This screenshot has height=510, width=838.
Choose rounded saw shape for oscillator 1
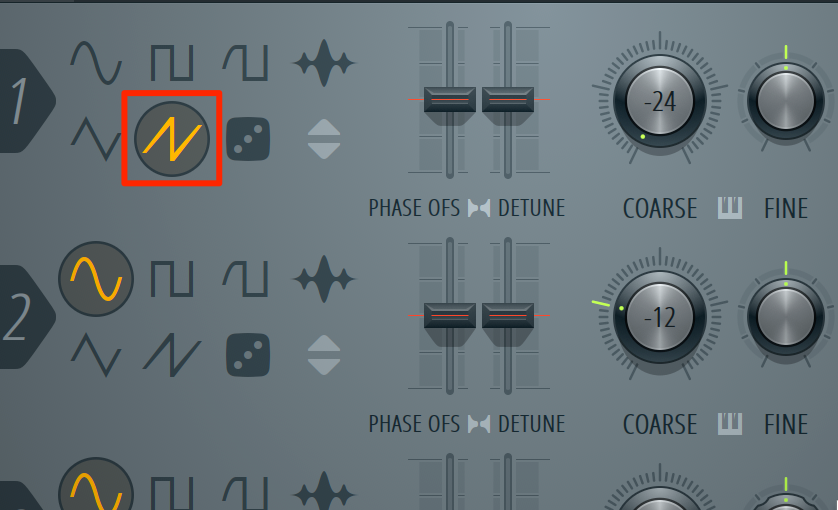click(x=245, y=63)
